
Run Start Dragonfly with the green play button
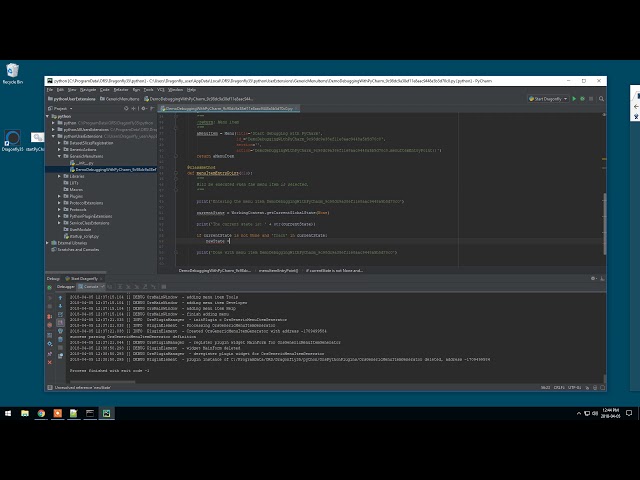click(x=574, y=99)
